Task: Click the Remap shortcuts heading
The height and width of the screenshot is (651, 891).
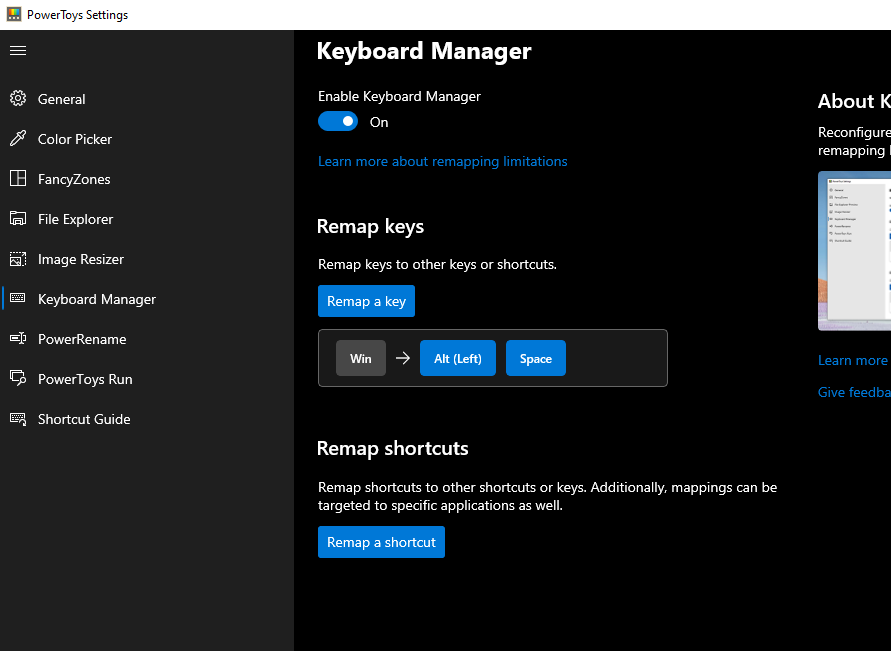Action: click(393, 448)
